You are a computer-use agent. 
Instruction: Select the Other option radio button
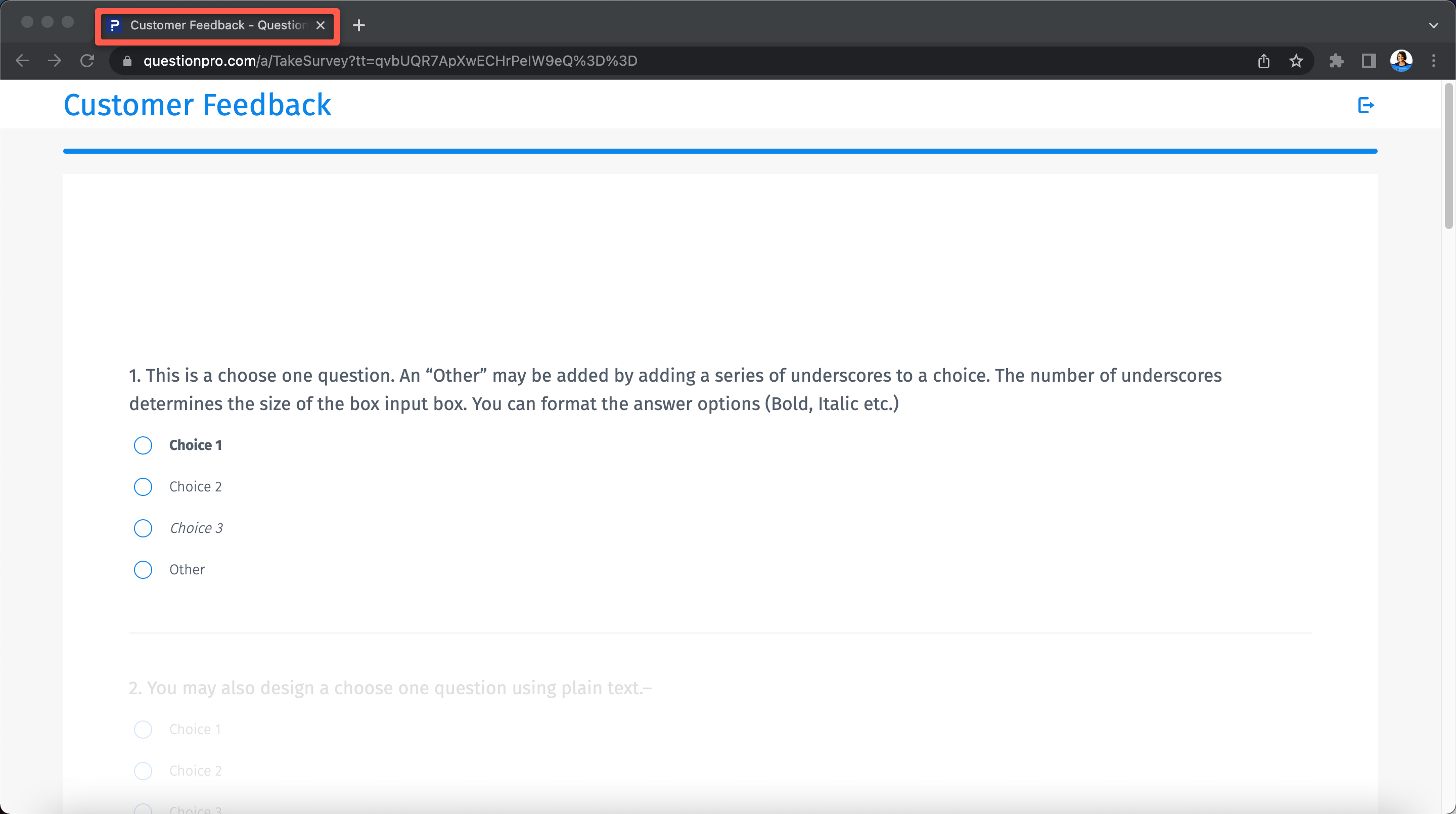tap(143, 570)
